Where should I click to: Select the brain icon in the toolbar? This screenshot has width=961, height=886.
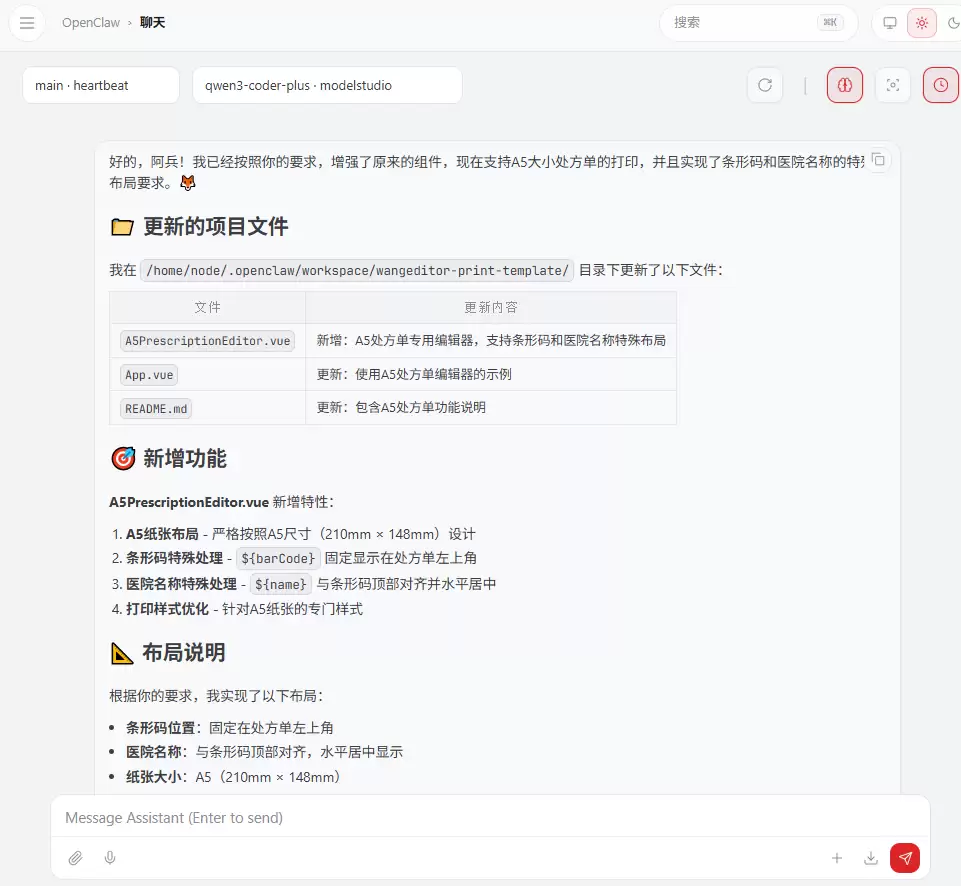pos(844,85)
